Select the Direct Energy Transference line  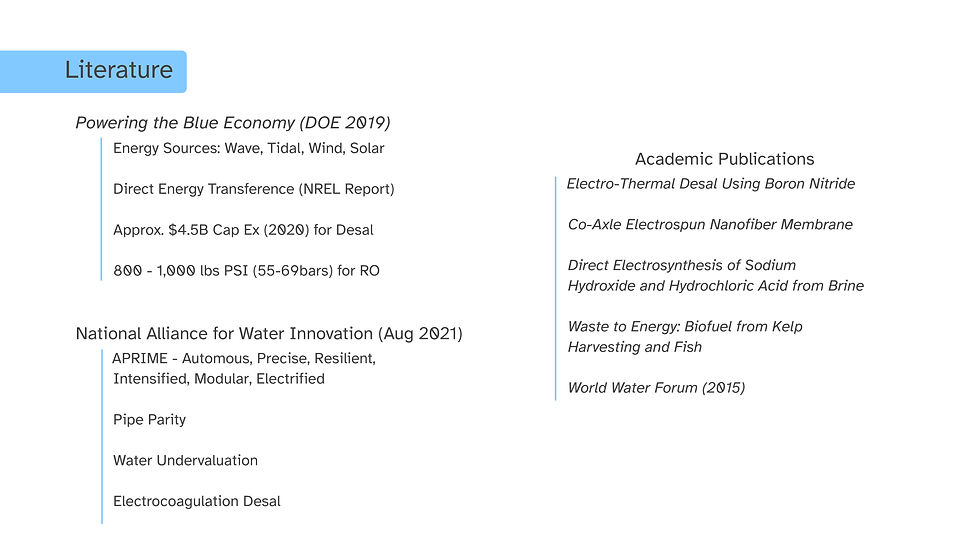[253, 189]
